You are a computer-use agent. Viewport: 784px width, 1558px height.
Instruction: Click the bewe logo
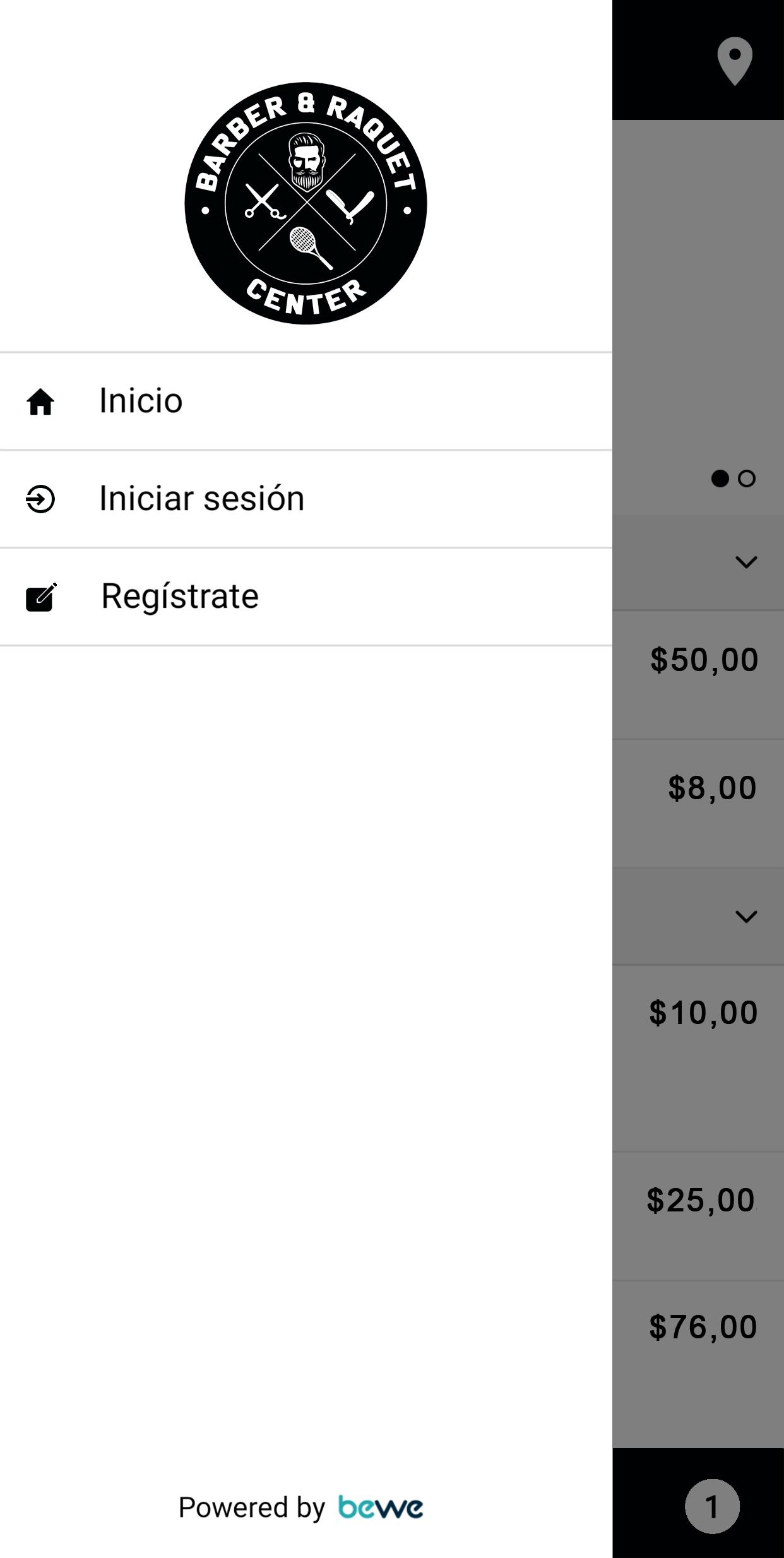[x=381, y=1507]
